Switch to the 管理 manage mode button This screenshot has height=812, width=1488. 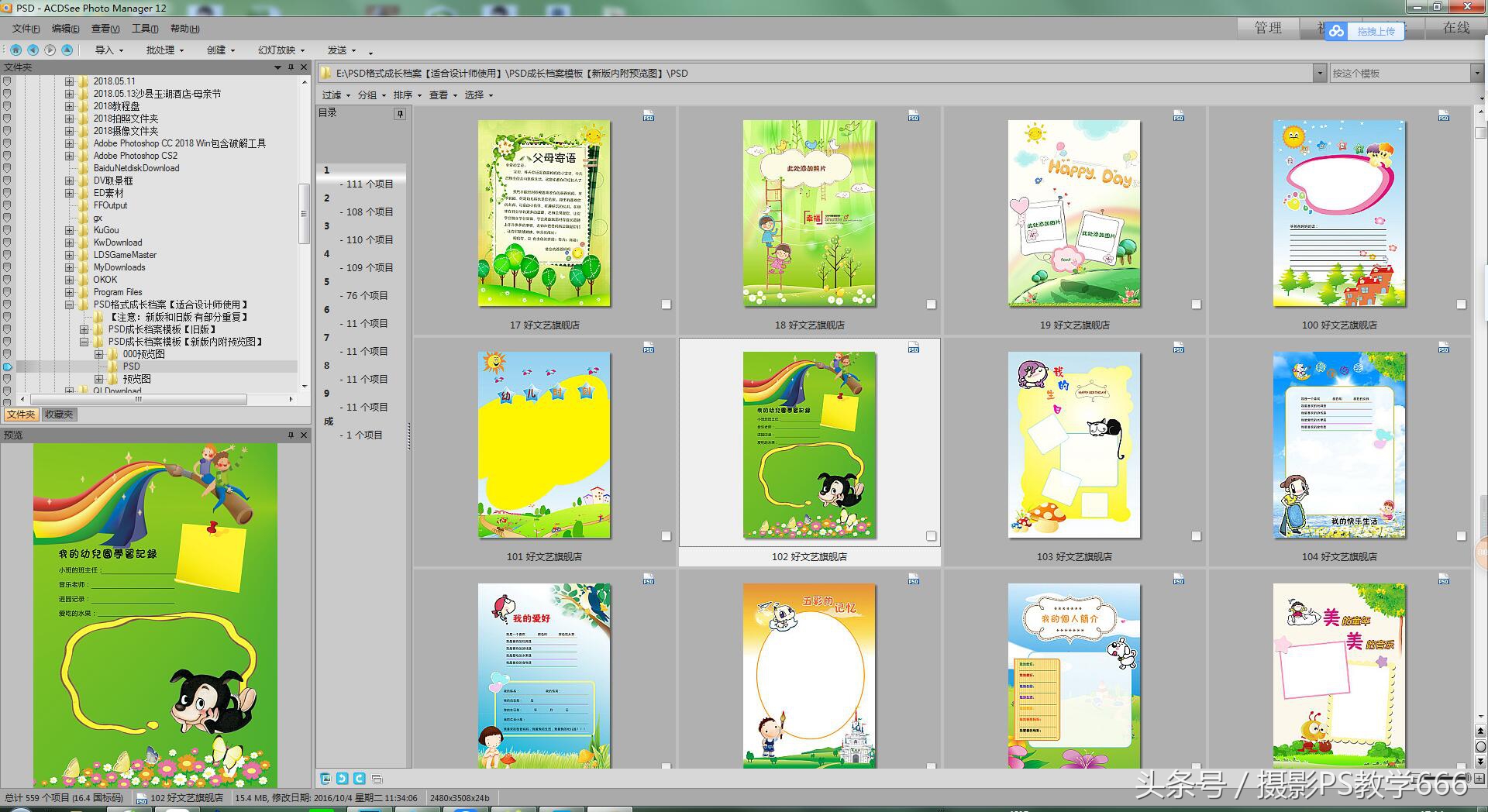(1268, 28)
